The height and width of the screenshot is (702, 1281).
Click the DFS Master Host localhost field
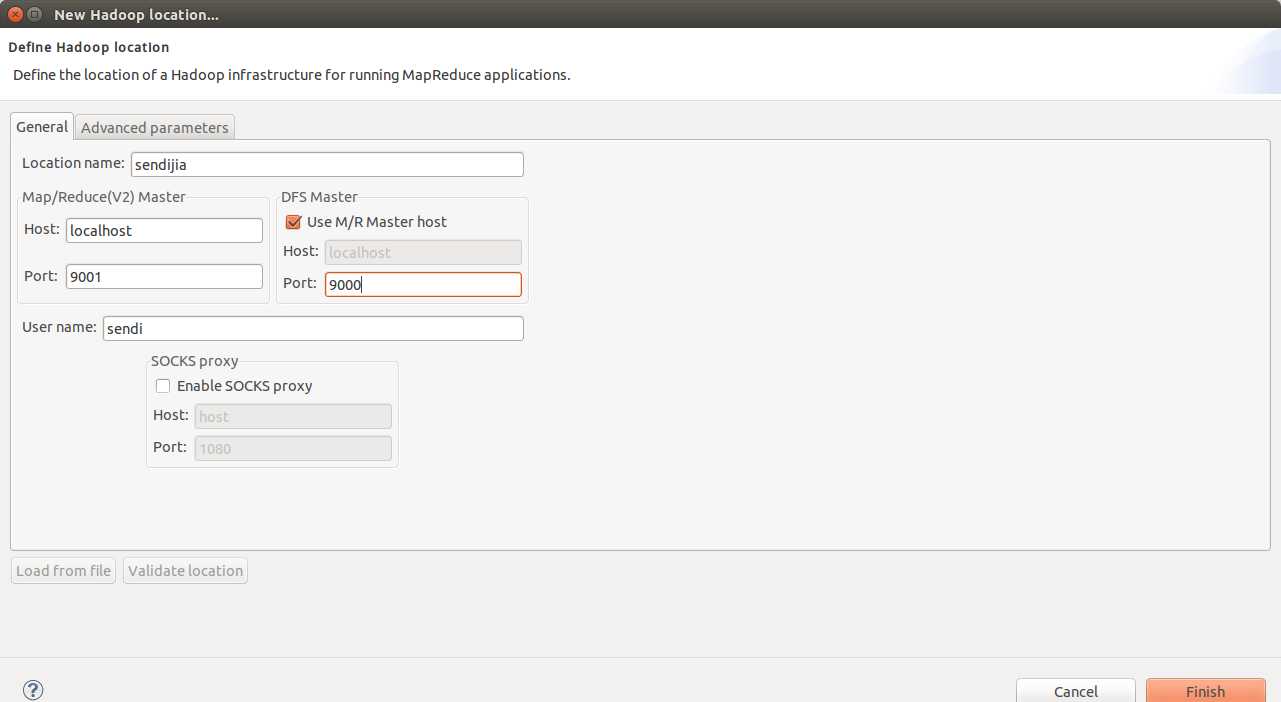click(423, 252)
